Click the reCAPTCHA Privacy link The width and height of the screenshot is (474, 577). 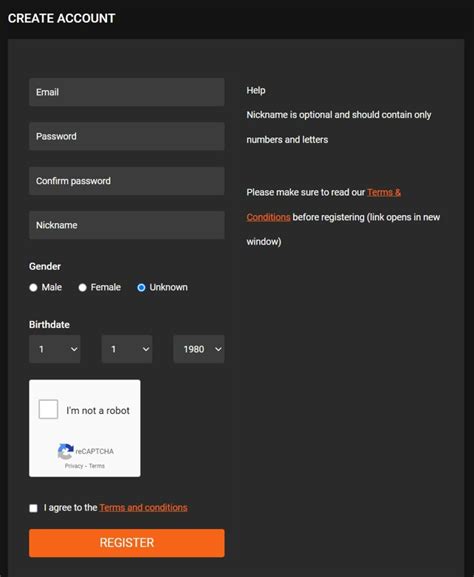[74, 466]
